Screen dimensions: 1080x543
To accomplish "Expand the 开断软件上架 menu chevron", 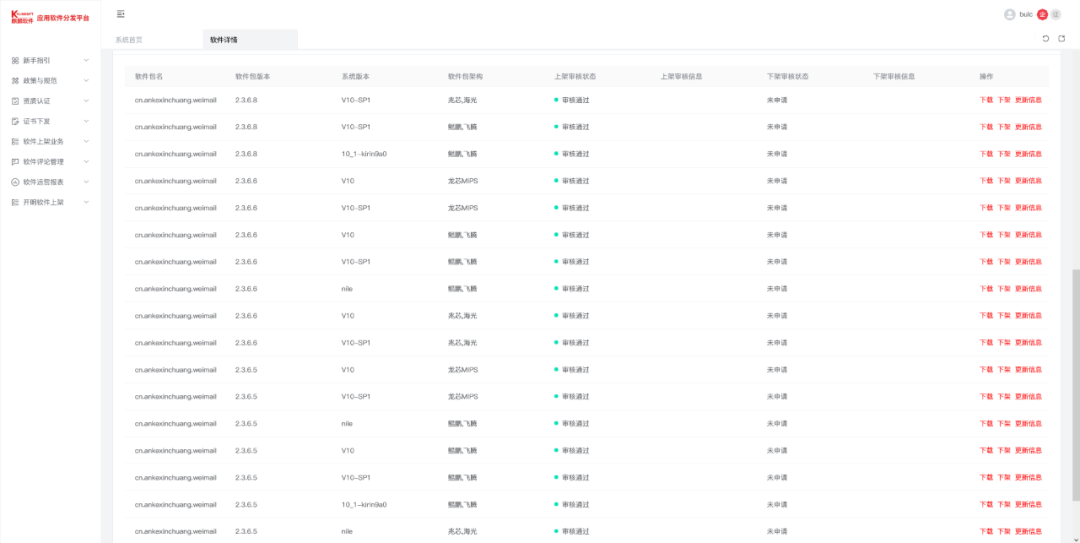I will [86, 202].
